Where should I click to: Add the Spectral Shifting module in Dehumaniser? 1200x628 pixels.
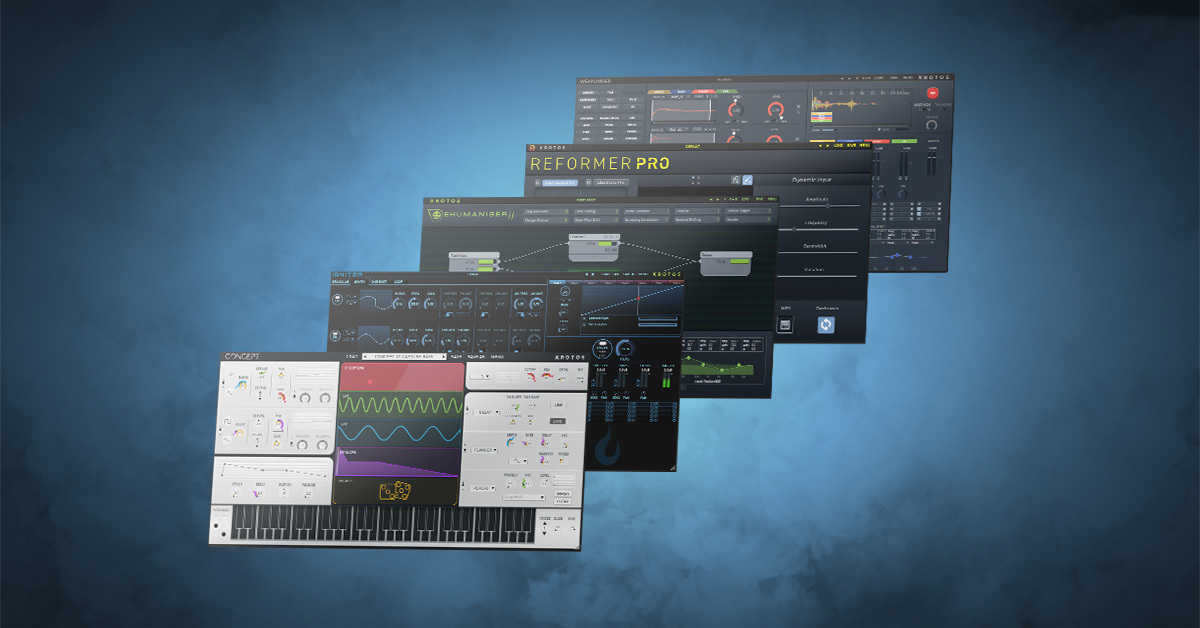coord(696,220)
